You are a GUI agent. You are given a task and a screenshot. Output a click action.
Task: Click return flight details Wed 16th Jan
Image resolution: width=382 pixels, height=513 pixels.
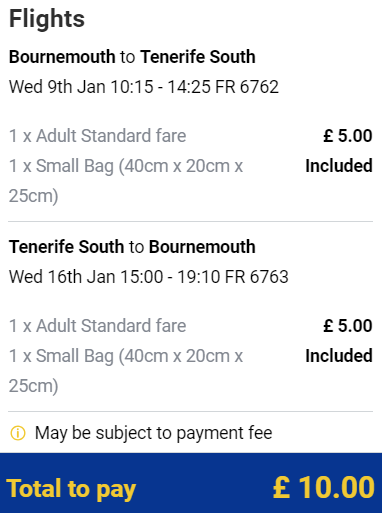point(149,277)
